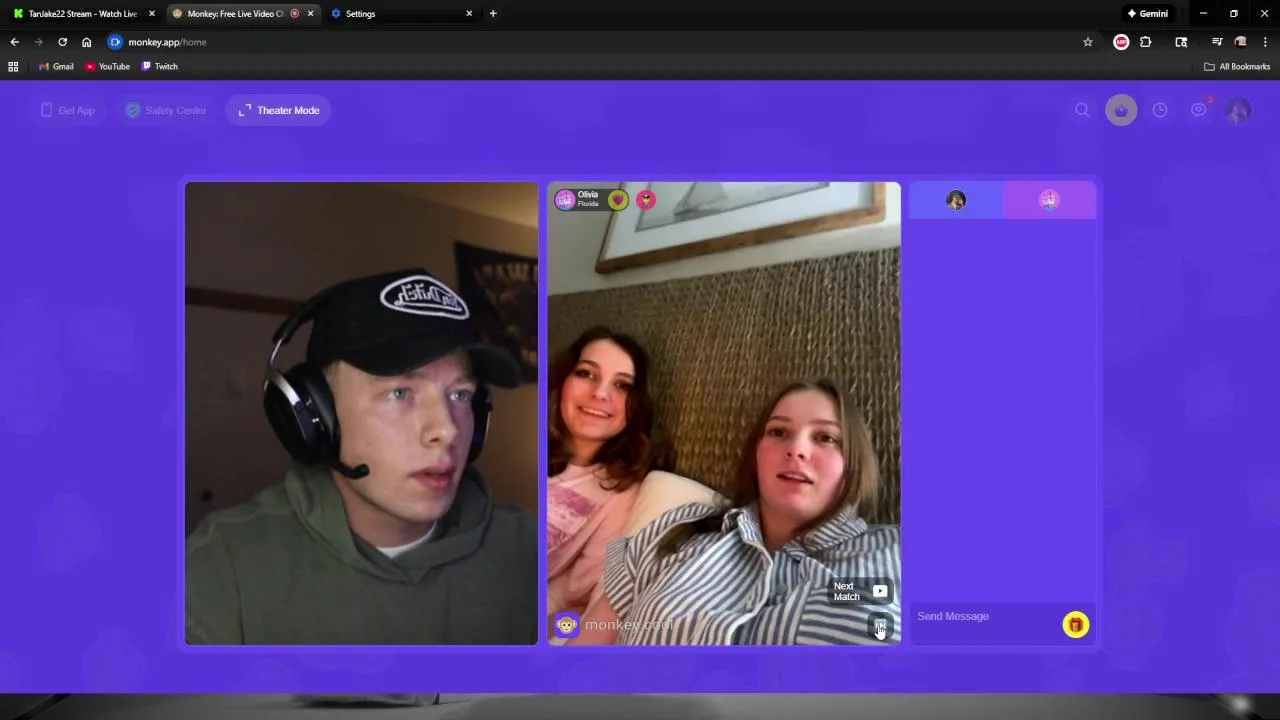Viewport: 1280px width, 720px height.
Task: Click the monkey logo on partner video
Action: pos(567,625)
